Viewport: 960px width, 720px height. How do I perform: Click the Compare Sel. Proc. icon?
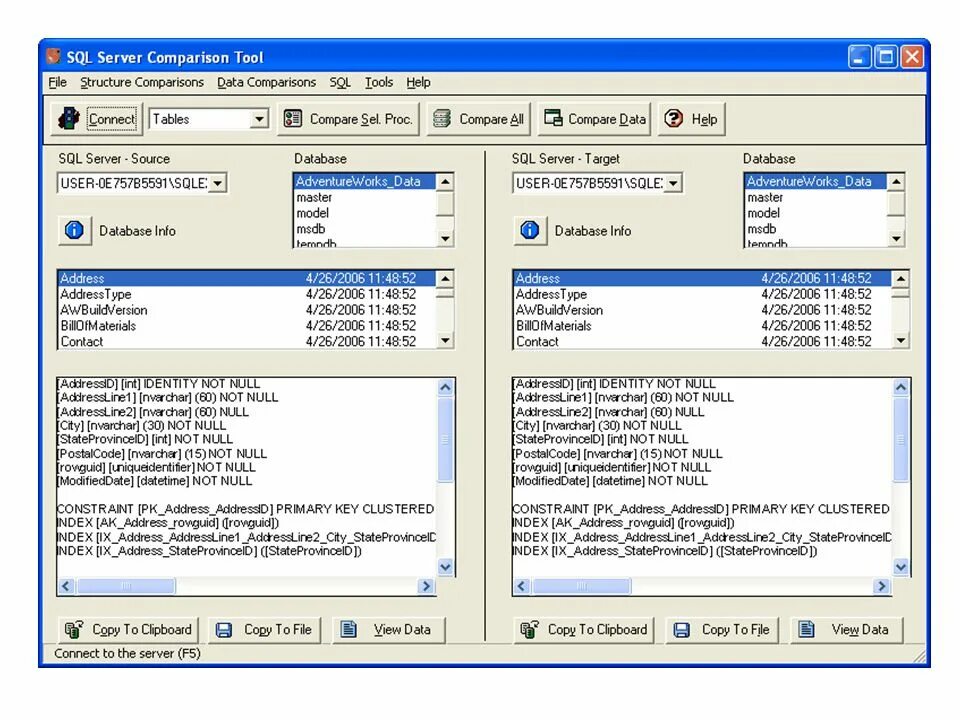[x=293, y=119]
